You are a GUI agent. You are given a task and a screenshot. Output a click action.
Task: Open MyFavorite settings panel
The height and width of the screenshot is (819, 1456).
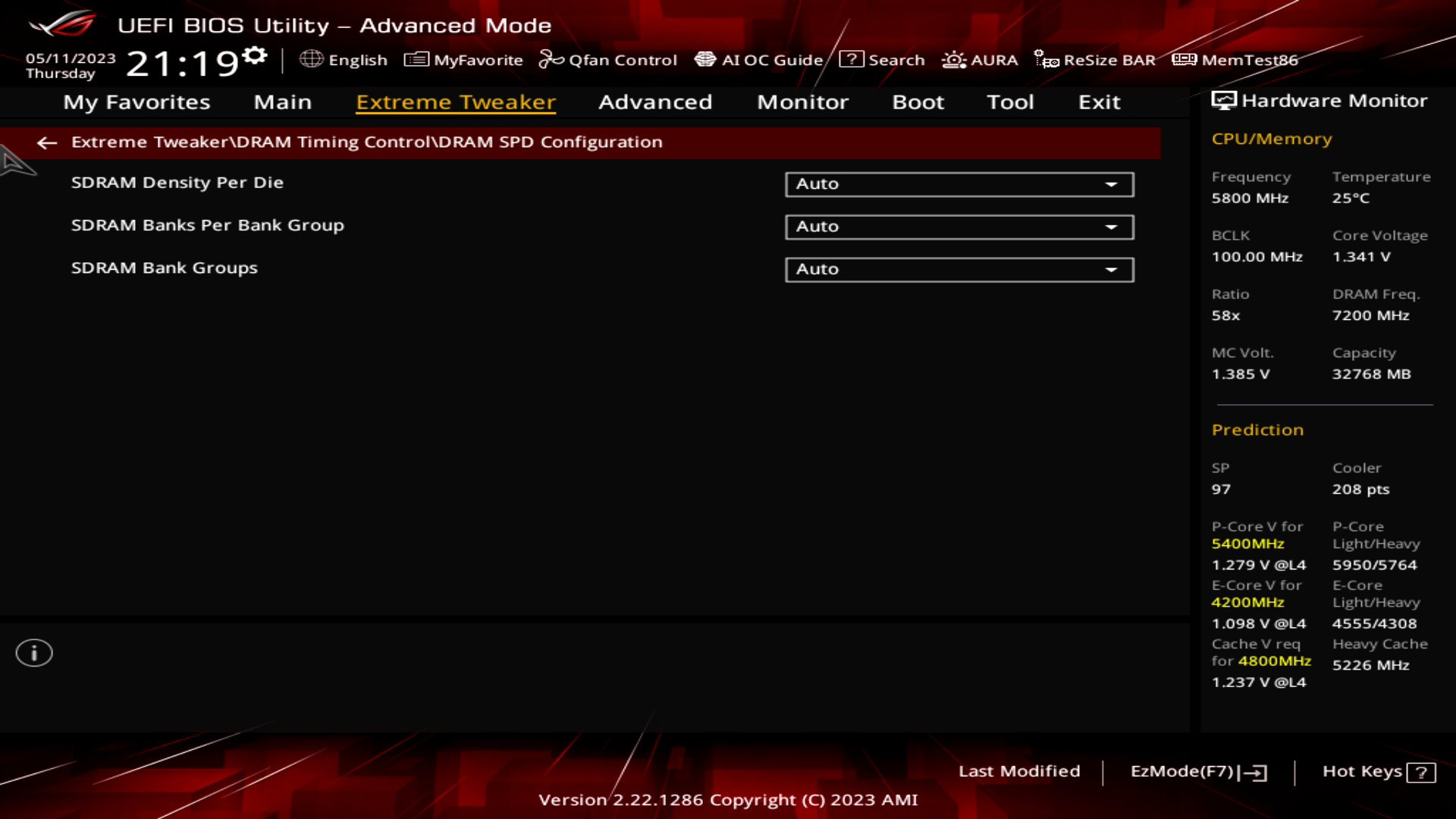point(466,59)
